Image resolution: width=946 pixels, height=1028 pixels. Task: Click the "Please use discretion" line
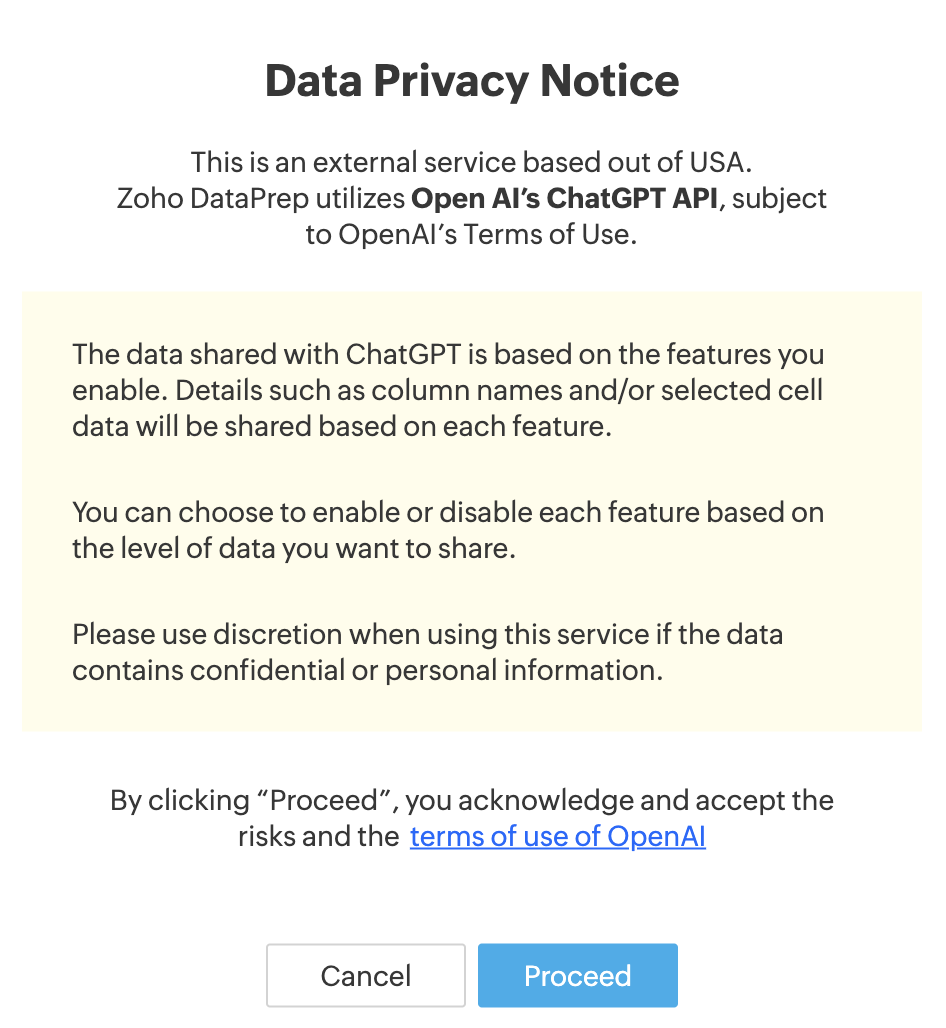pyautogui.click(x=427, y=634)
